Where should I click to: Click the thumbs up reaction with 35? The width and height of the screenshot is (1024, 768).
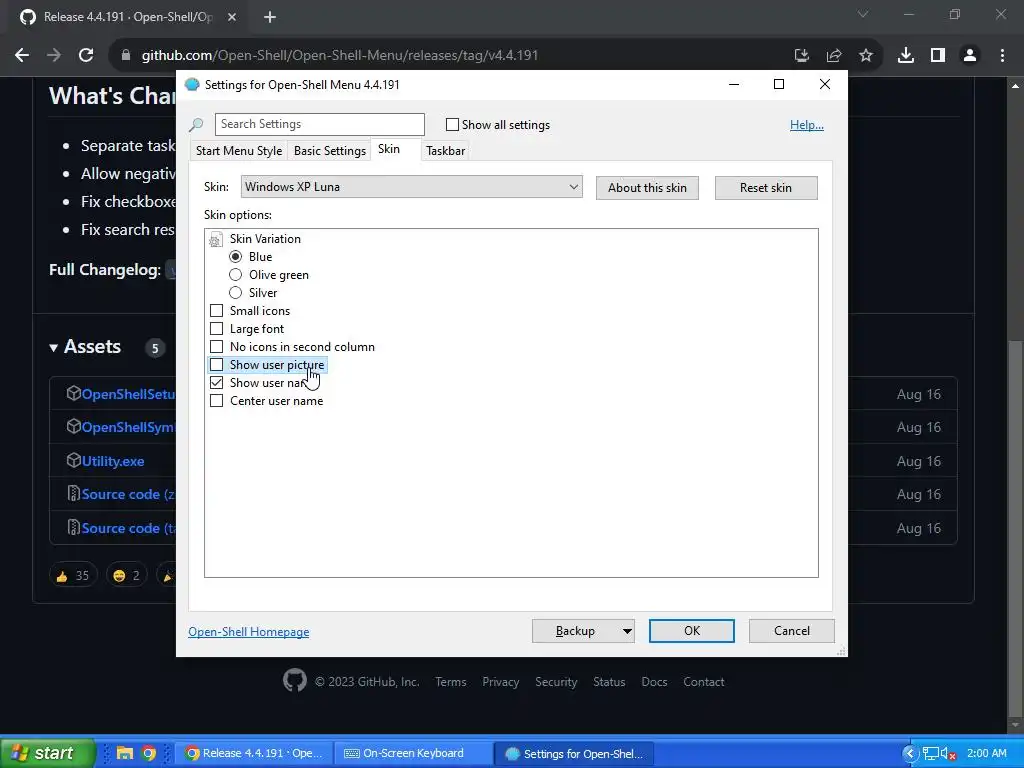(x=73, y=575)
